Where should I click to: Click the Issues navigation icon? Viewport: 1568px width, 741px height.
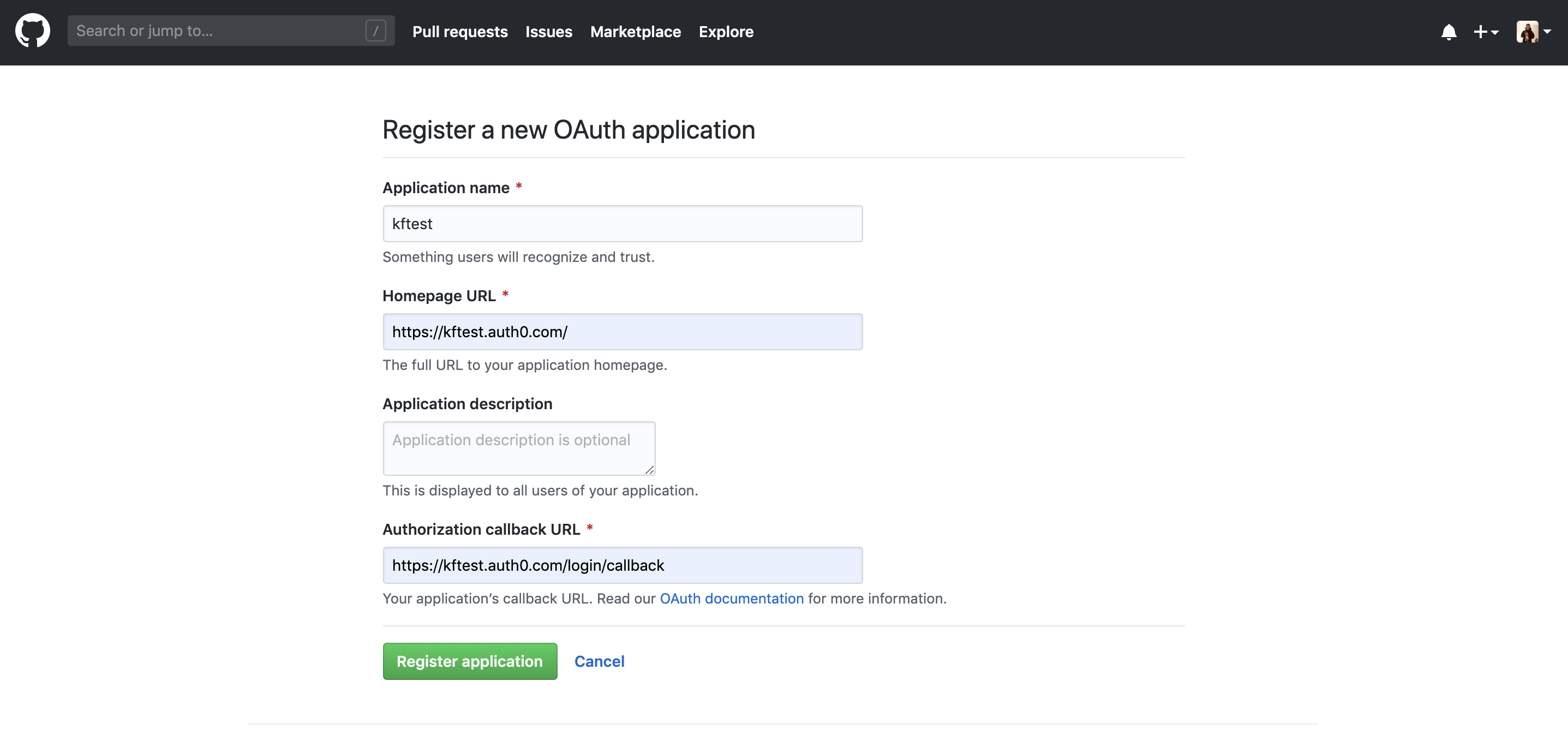[x=549, y=31]
